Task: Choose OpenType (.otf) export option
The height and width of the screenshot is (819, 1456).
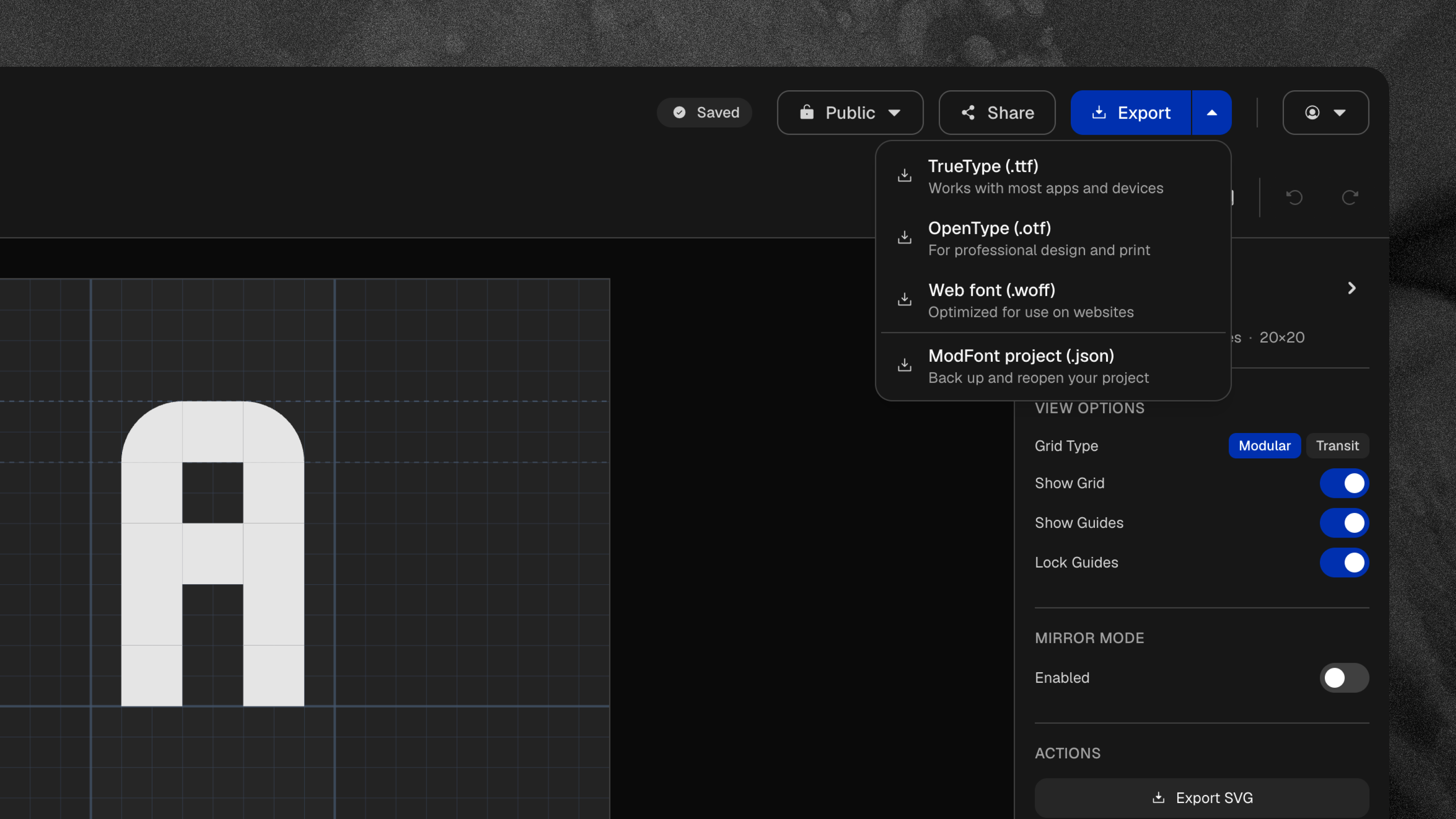Action: point(1053,238)
